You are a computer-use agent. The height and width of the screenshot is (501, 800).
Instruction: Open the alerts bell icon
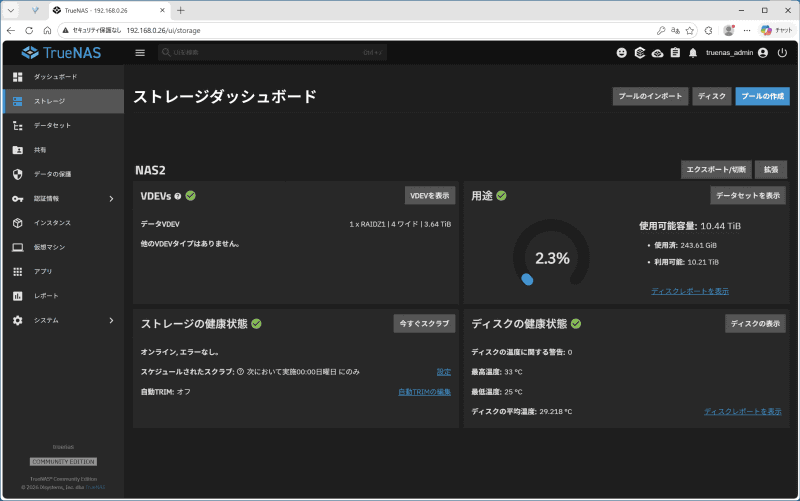[x=693, y=53]
